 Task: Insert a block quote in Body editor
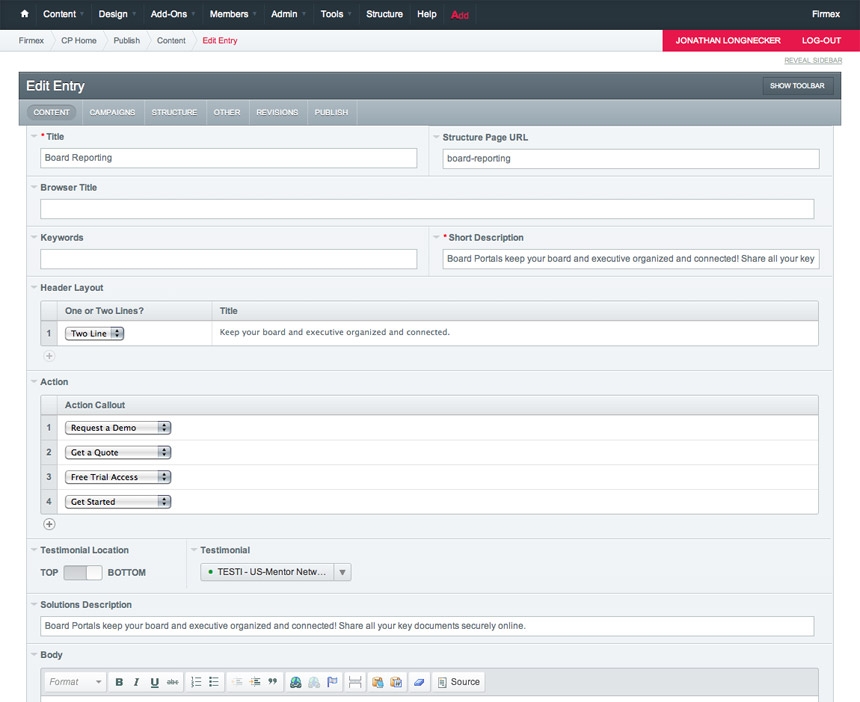273,682
